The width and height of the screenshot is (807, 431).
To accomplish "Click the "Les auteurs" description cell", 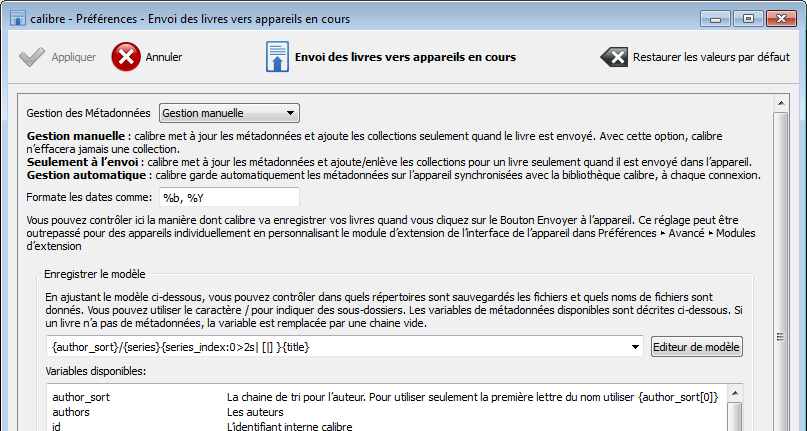I will (x=255, y=412).
